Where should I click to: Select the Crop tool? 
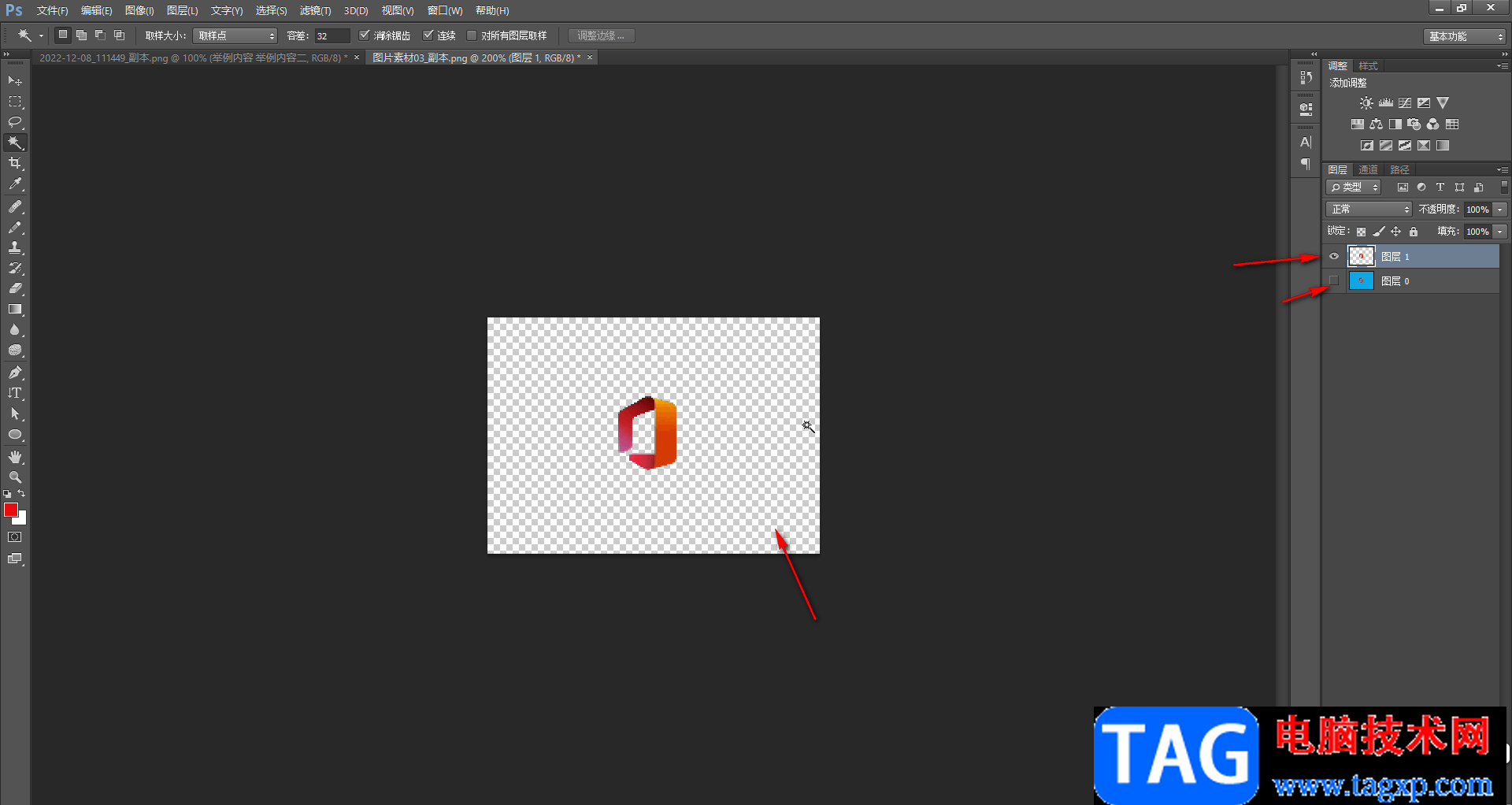[x=15, y=163]
